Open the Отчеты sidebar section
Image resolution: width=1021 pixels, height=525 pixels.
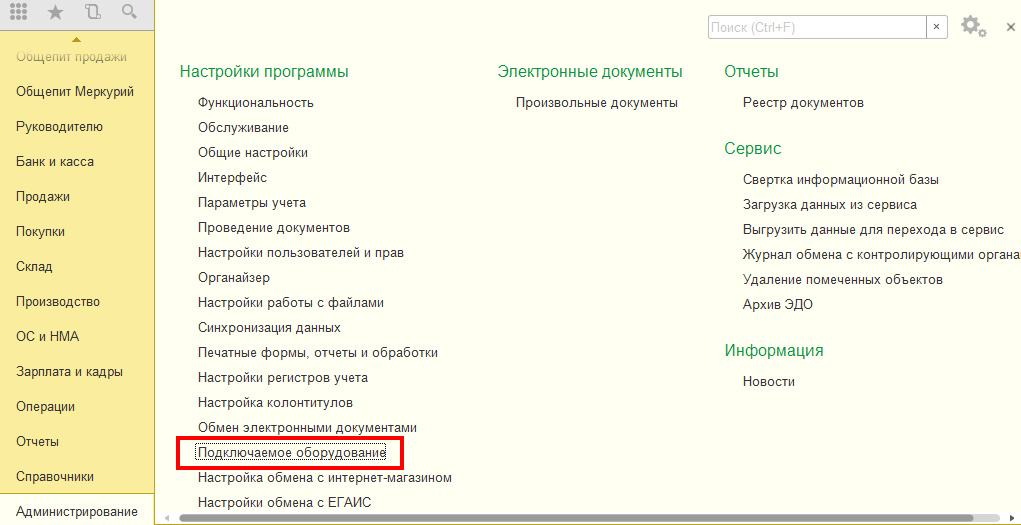pyautogui.click(x=38, y=442)
